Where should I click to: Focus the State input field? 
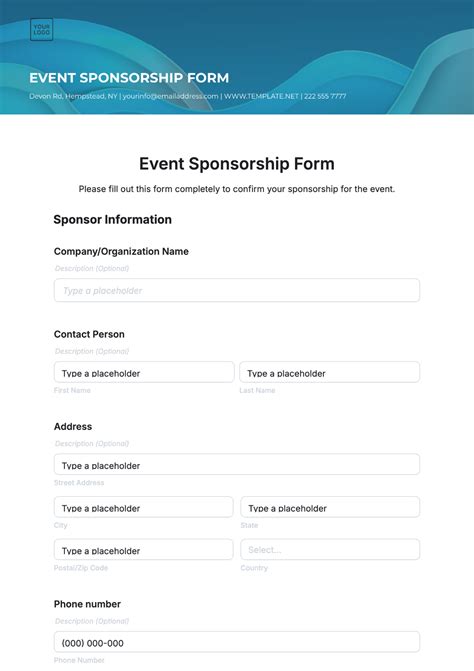(x=330, y=507)
